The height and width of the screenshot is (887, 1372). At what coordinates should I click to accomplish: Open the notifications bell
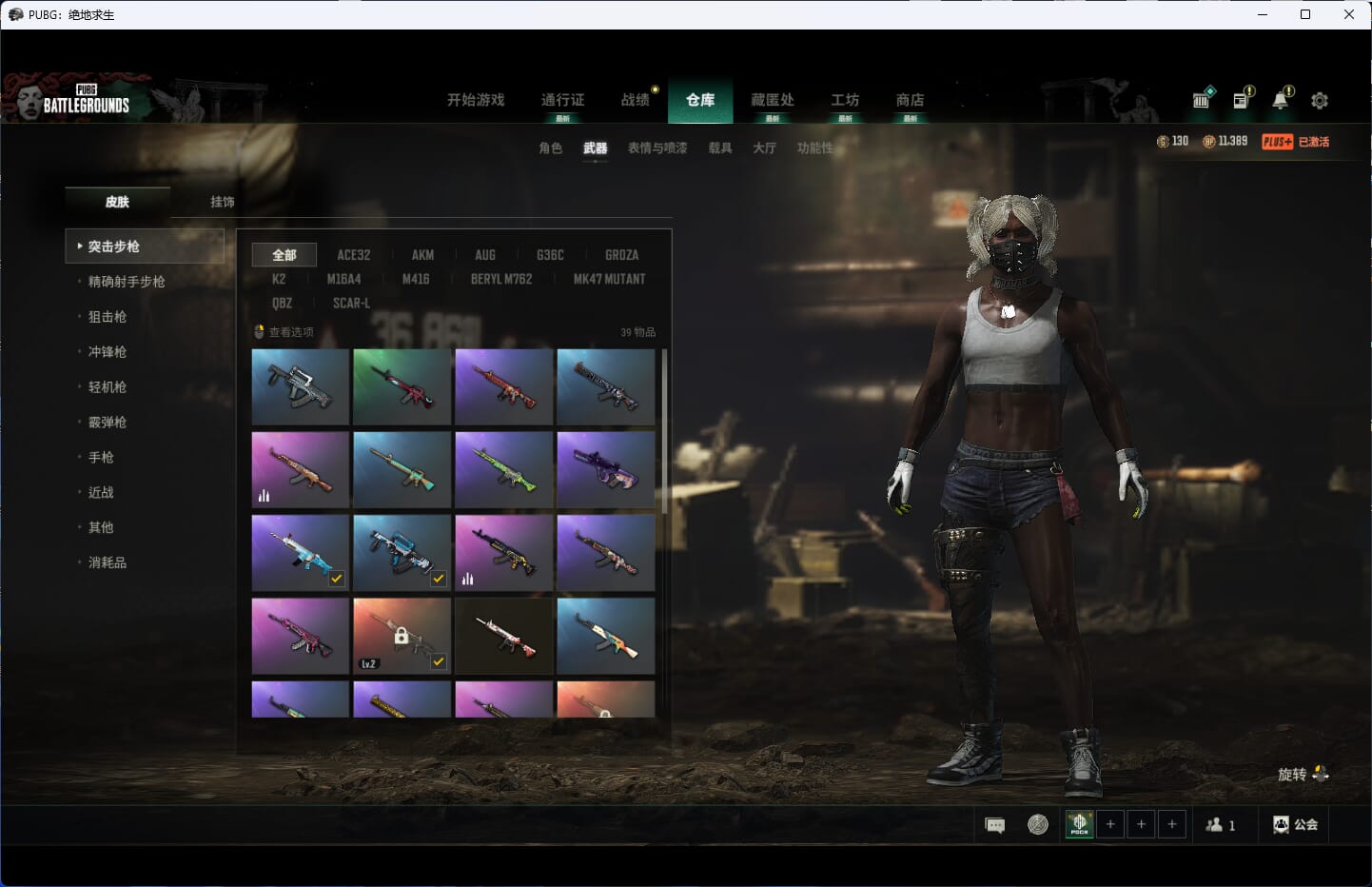tap(1282, 99)
